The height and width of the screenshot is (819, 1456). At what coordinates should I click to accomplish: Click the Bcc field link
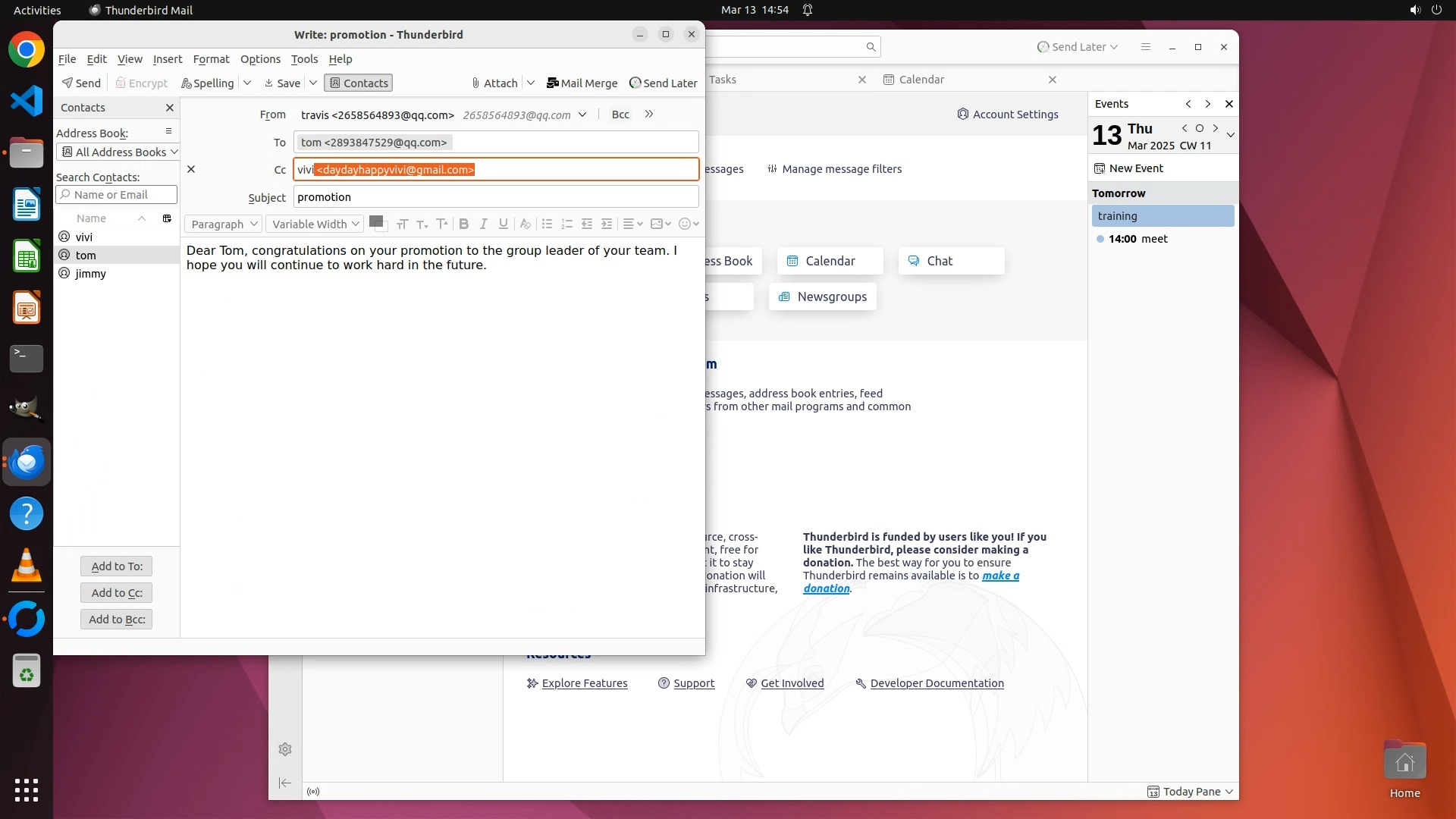[620, 115]
